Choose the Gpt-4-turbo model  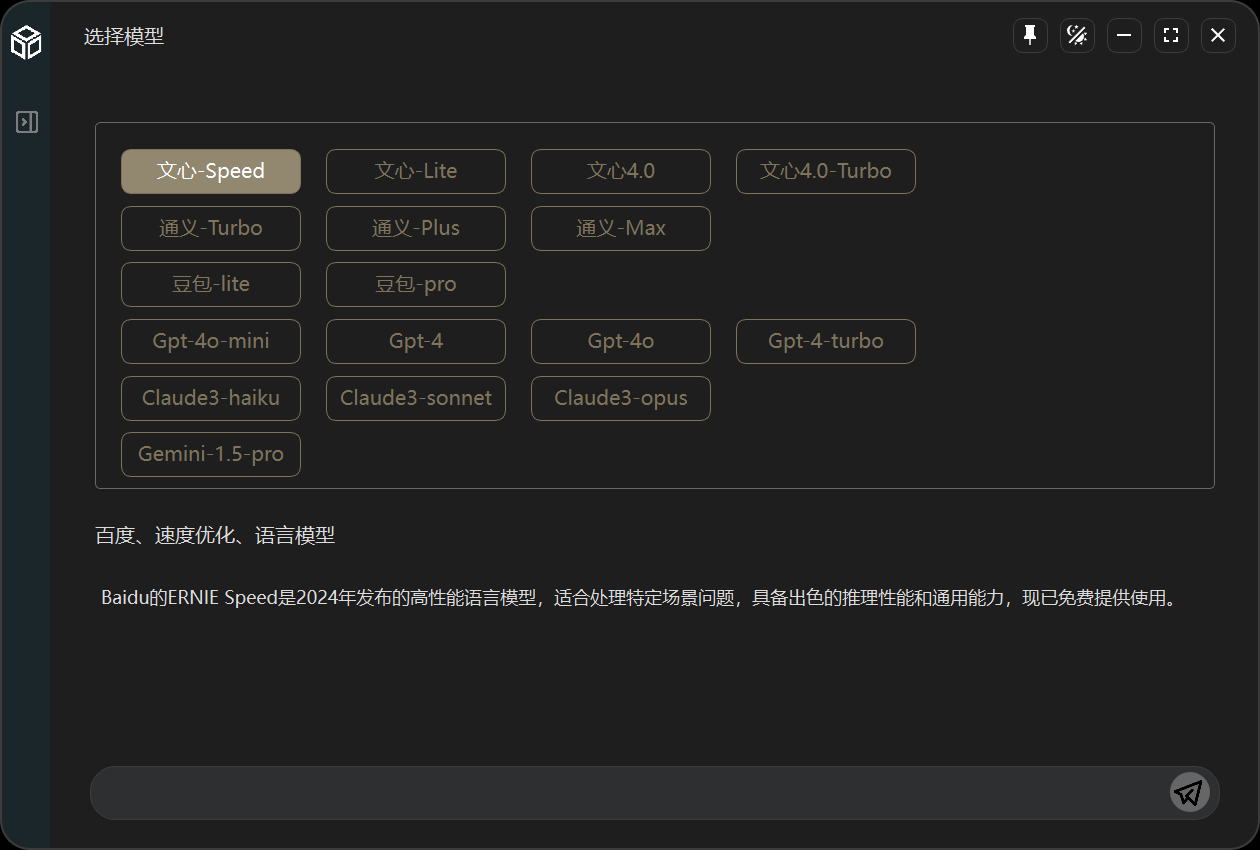click(x=826, y=341)
